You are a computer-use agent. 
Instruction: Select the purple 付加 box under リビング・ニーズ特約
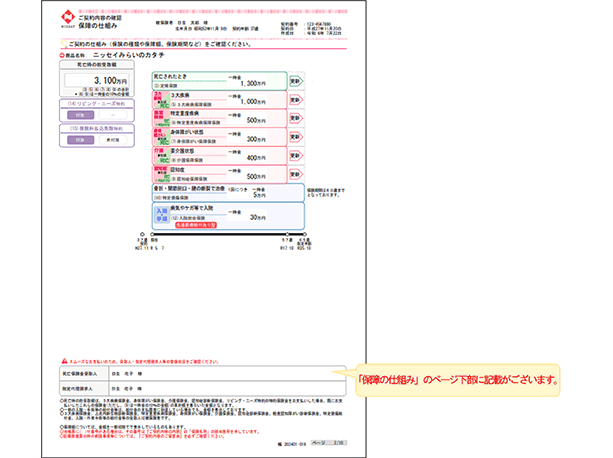tap(81, 115)
